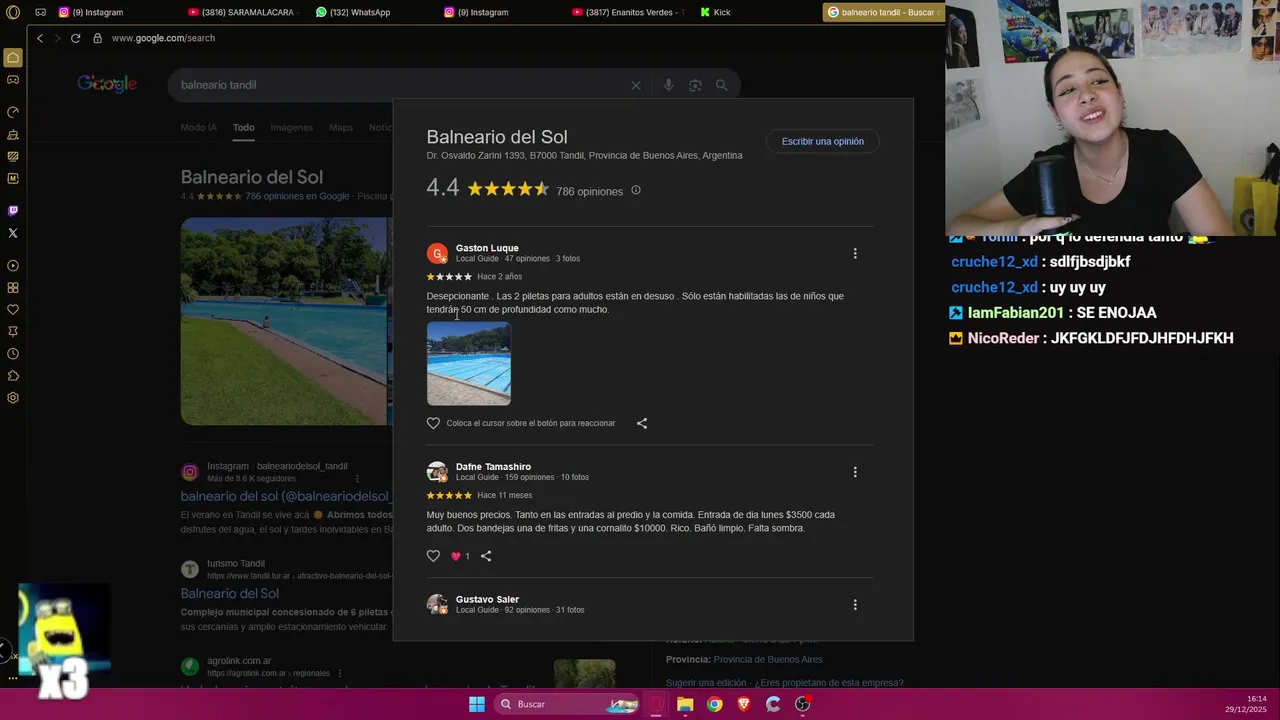Open Windows Start button

(477, 704)
